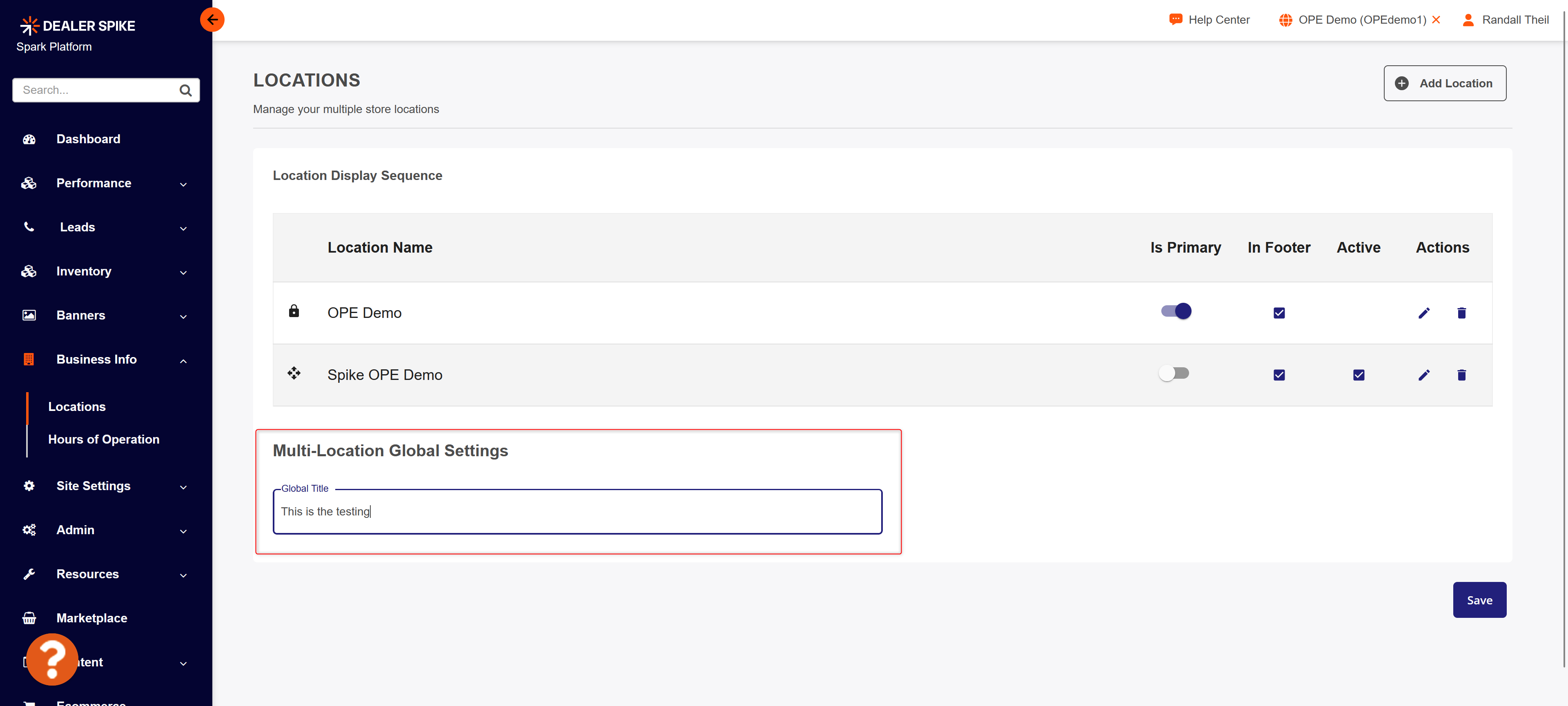Delete the Spike OPE Demo location
This screenshot has height=706, width=1568.
coord(1461,375)
